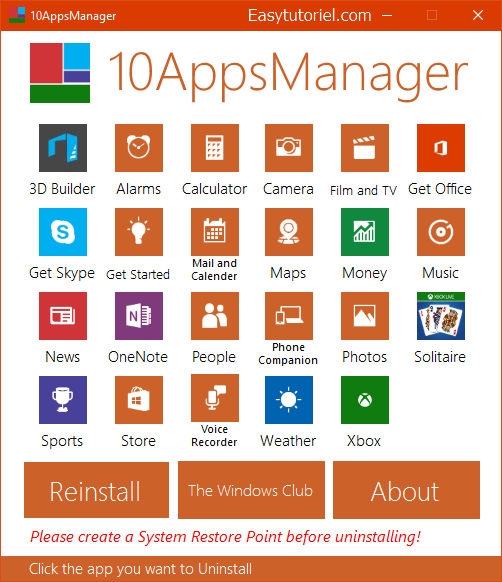This screenshot has width=502, height=582.
Task: Open The Windows Club link button
Action: pyautogui.click(x=251, y=490)
